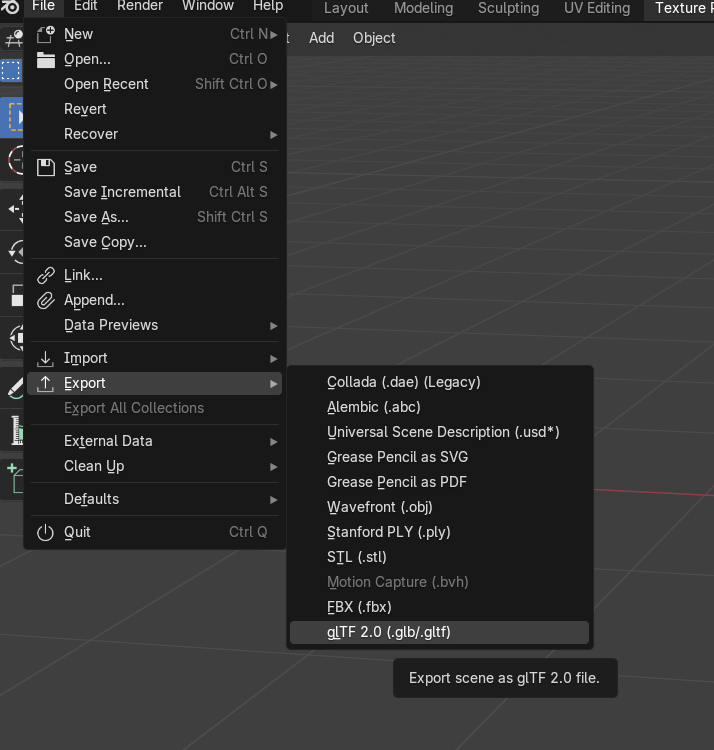Screen dimensions: 714x750
Task: Click the Export upload-arrow icon
Action: coord(45,384)
